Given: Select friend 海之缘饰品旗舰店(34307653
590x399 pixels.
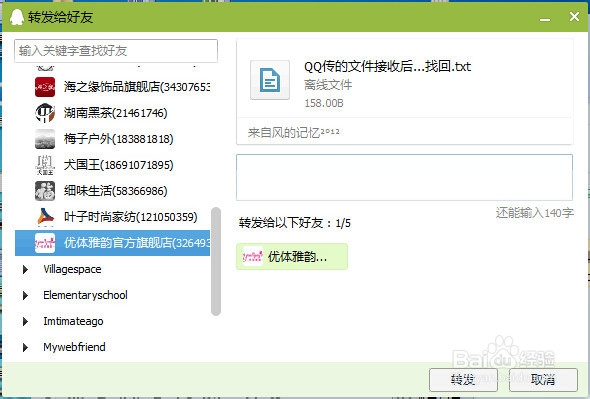Looking at the screenshot, I should [113, 87].
